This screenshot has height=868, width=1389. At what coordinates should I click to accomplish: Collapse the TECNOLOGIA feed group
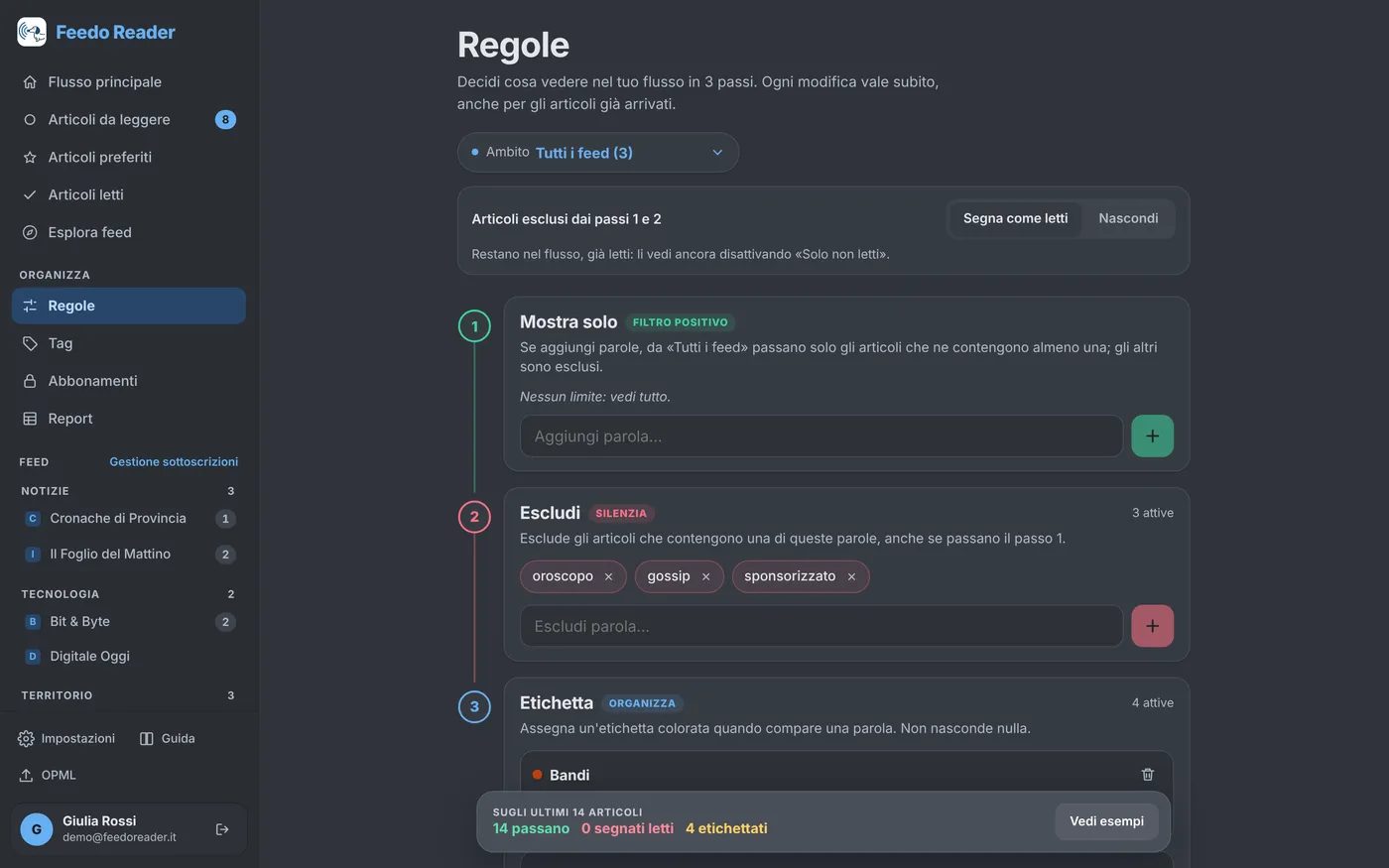coord(129,594)
